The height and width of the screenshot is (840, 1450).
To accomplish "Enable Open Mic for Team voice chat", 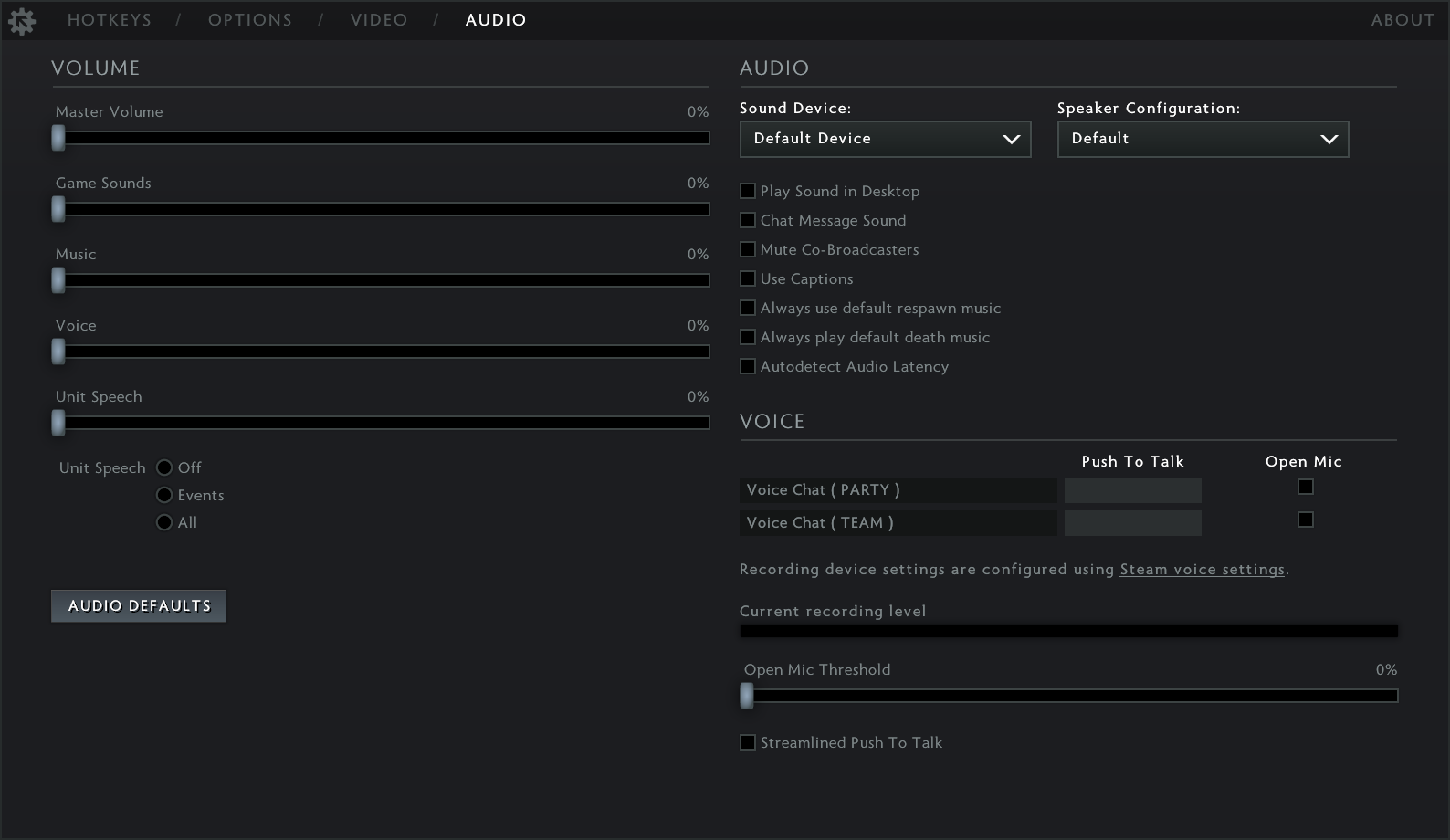I will (1306, 520).
